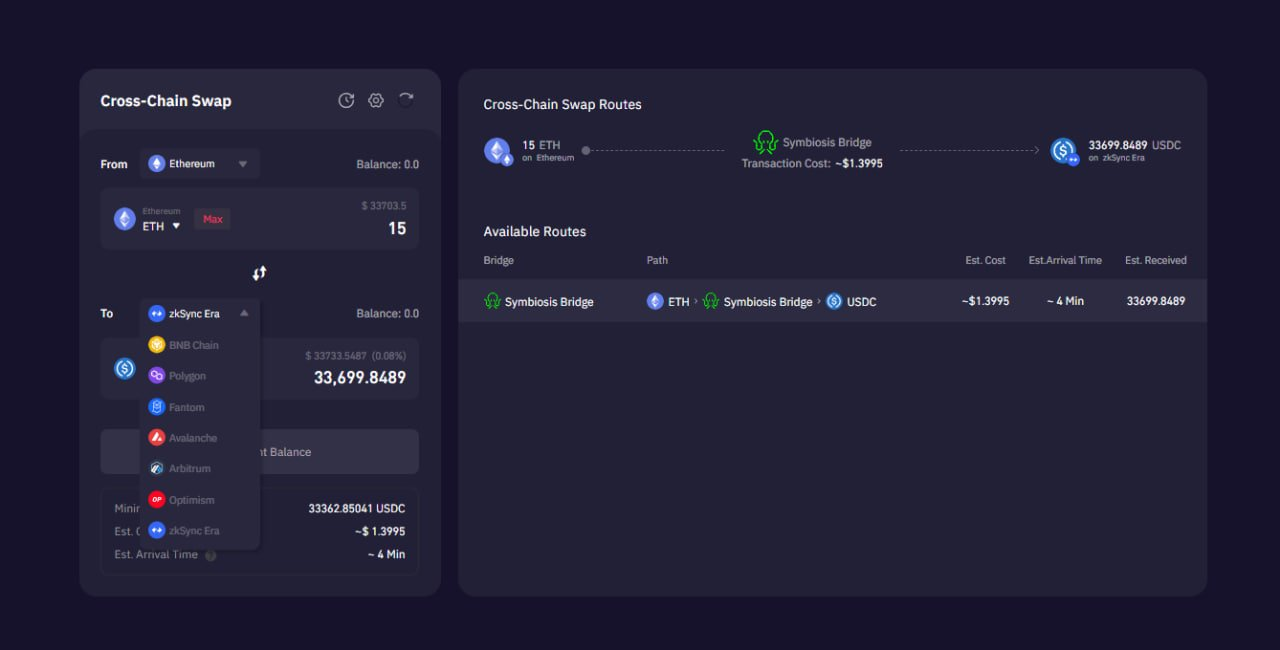Click the minimum received 33362.85041 USDC value
The image size is (1280, 650).
357,508
